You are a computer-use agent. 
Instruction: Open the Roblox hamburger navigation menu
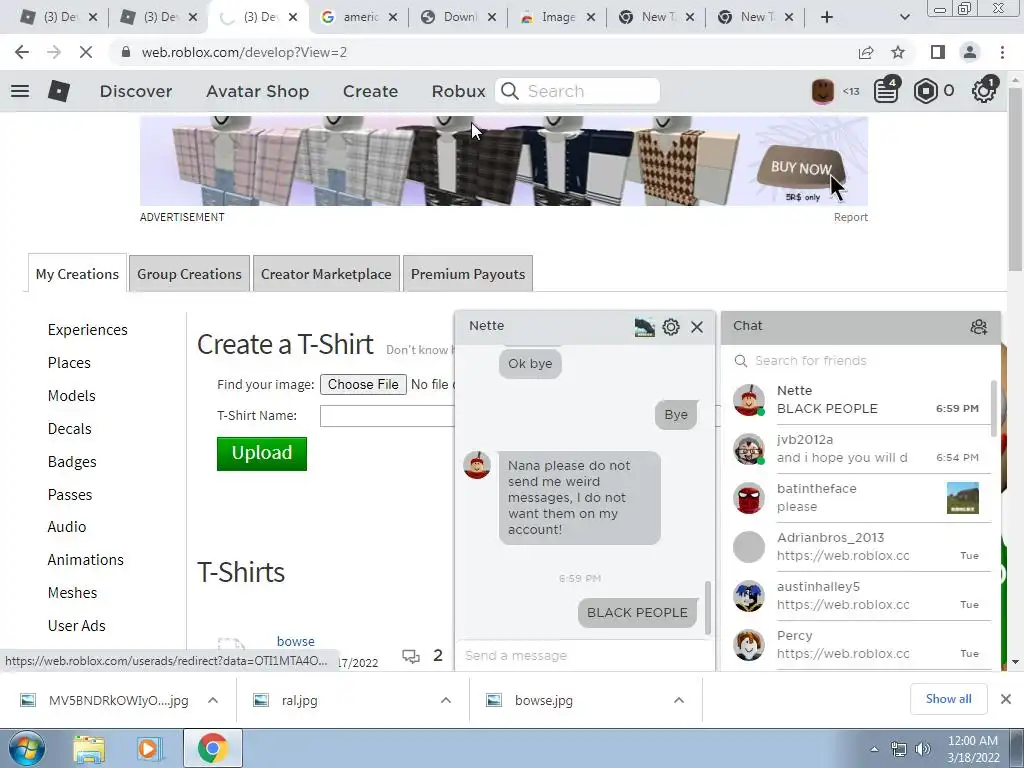tap(20, 91)
